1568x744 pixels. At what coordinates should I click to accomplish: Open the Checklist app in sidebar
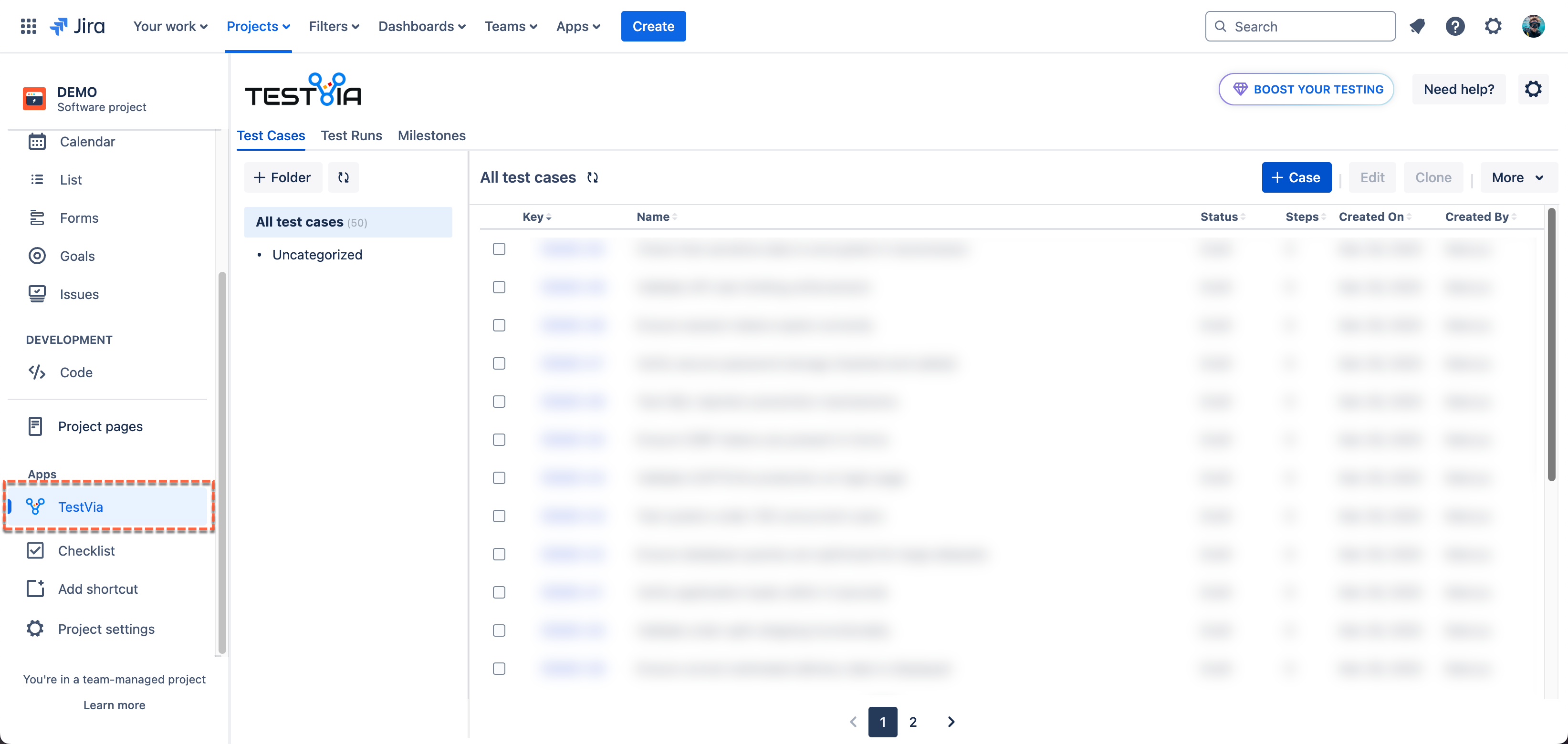coord(86,550)
